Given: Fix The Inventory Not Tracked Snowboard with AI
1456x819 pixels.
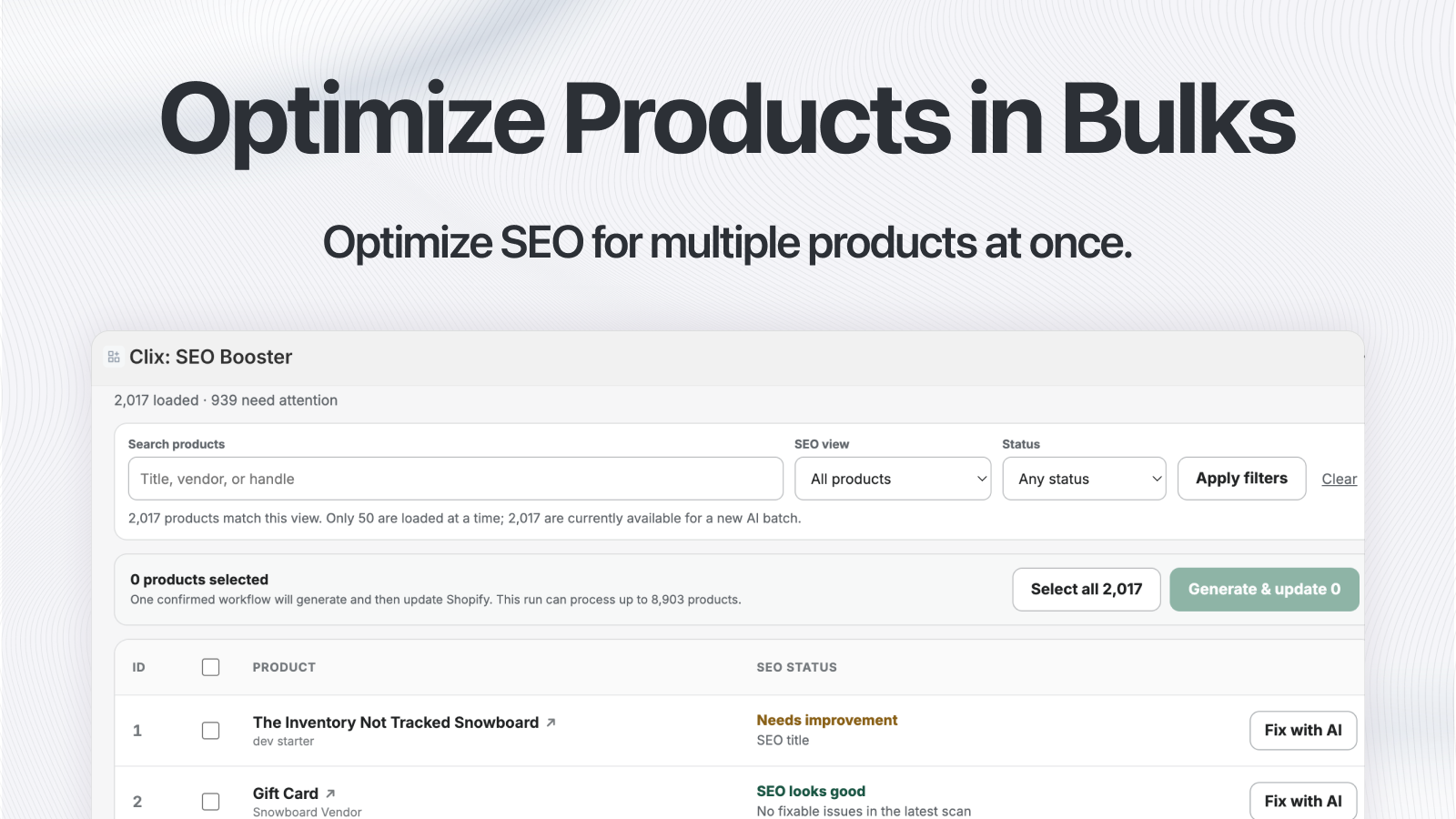Looking at the screenshot, I should (x=1303, y=731).
